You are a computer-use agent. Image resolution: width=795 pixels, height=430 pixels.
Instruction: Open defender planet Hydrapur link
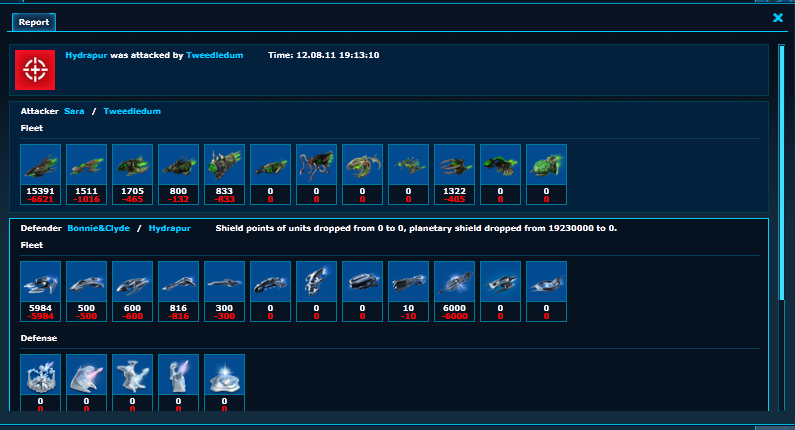click(169, 228)
